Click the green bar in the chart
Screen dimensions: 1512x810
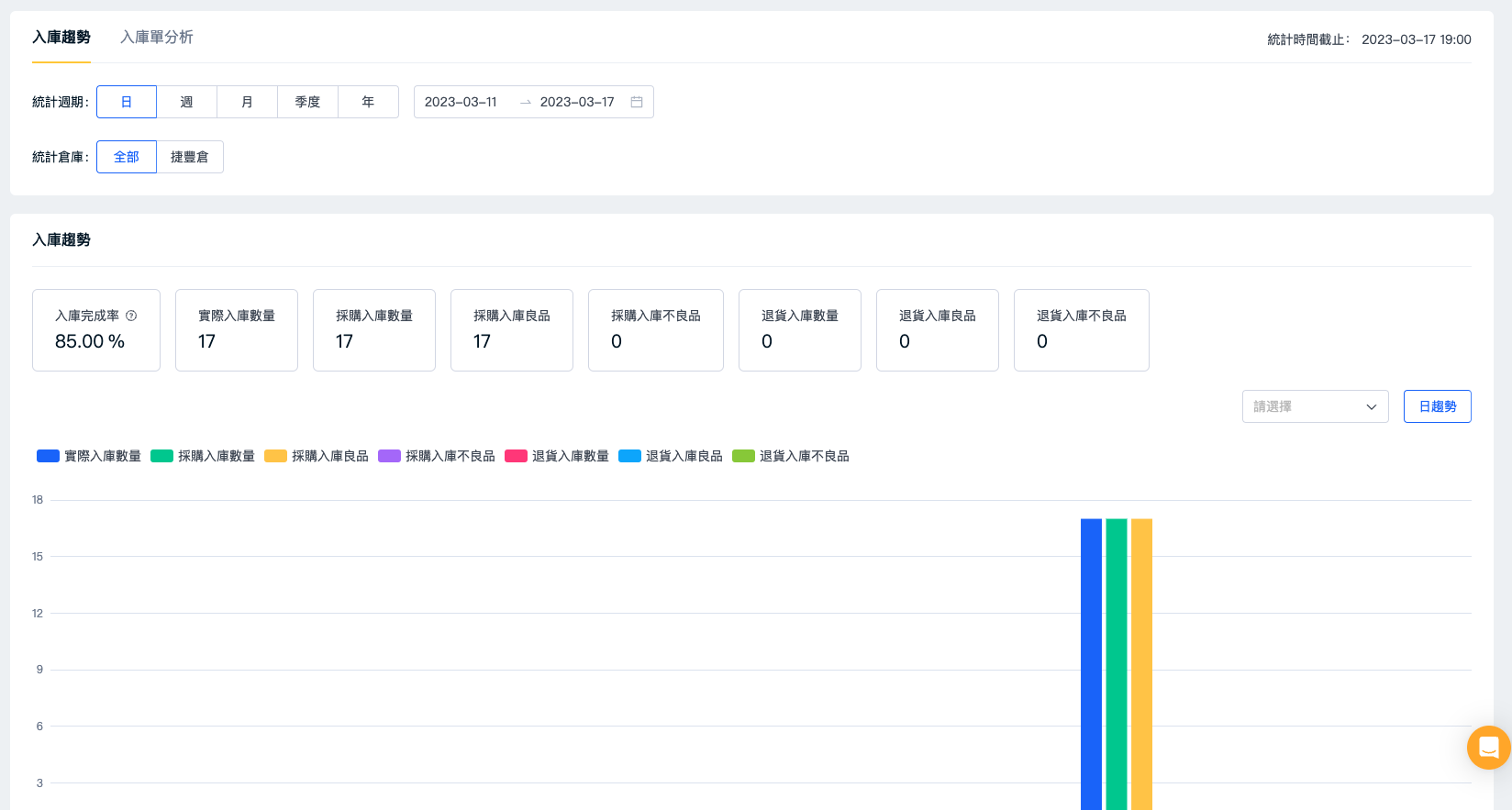click(1117, 664)
